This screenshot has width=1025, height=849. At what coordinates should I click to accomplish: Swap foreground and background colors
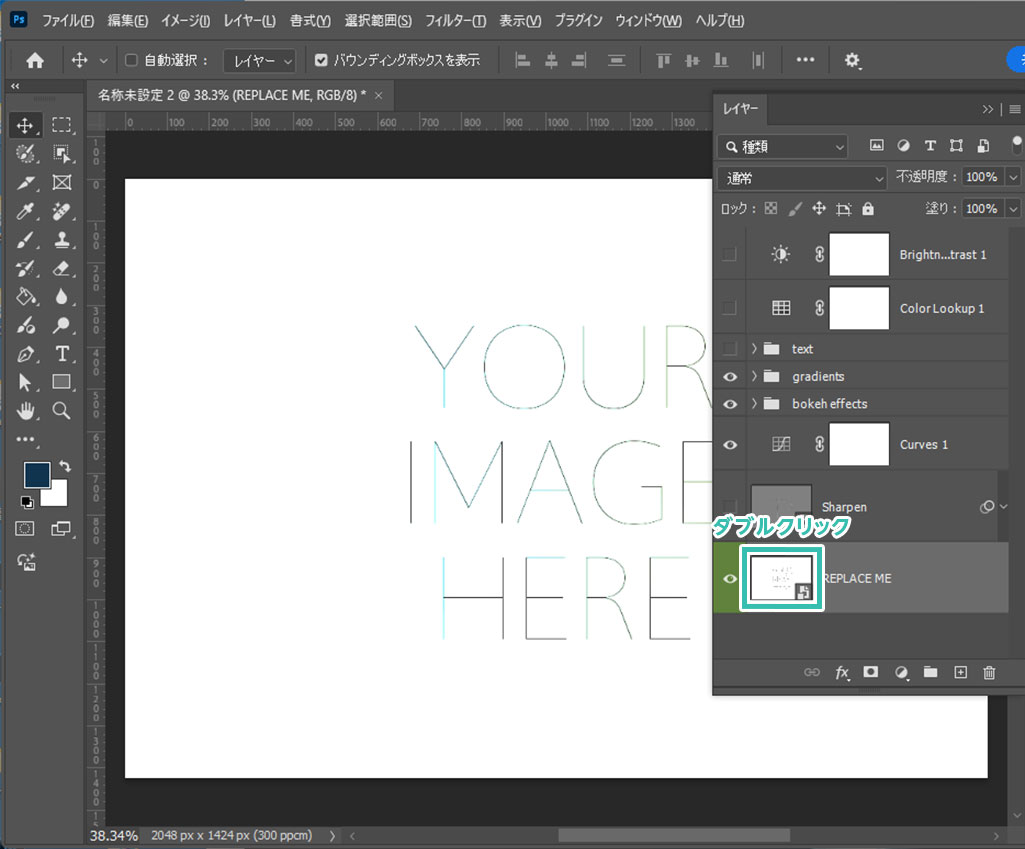pos(65,466)
